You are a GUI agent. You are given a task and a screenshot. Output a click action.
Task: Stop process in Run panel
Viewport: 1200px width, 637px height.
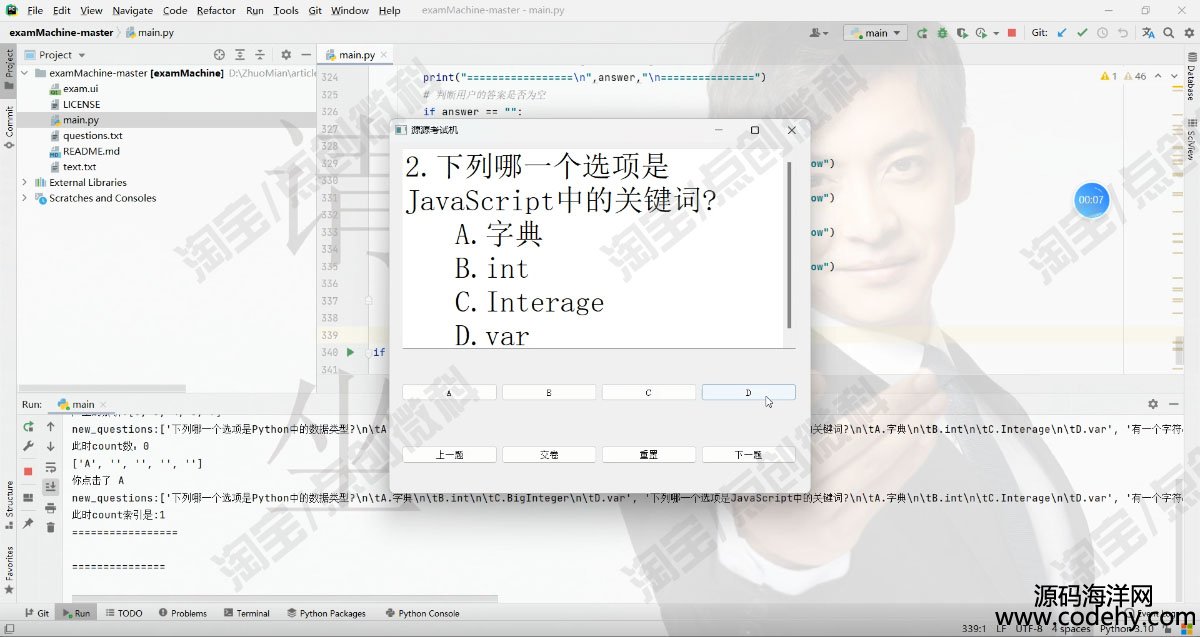28,471
